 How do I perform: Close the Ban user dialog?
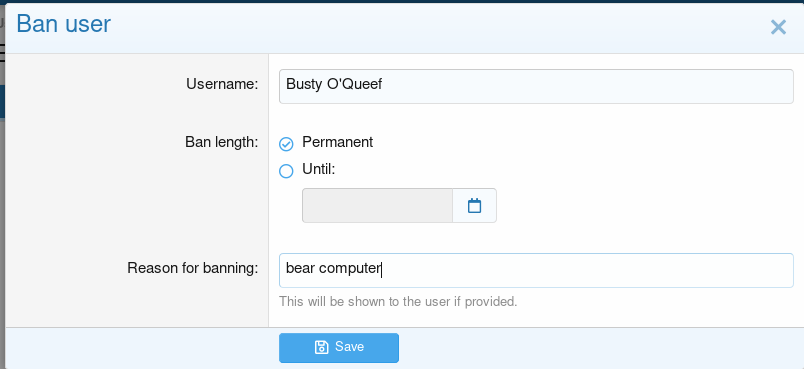click(x=778, y=27)
